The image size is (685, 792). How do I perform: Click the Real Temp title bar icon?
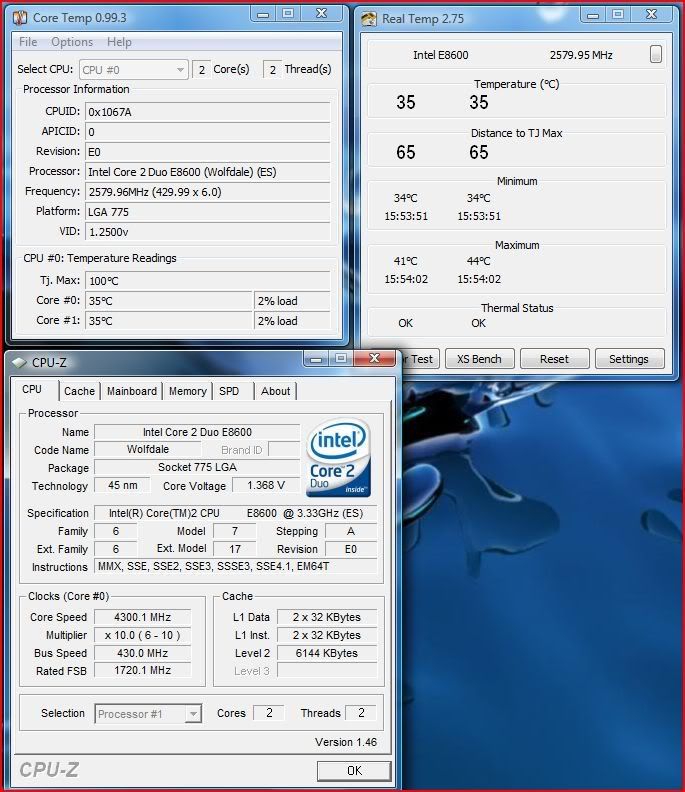click(369, 19)
